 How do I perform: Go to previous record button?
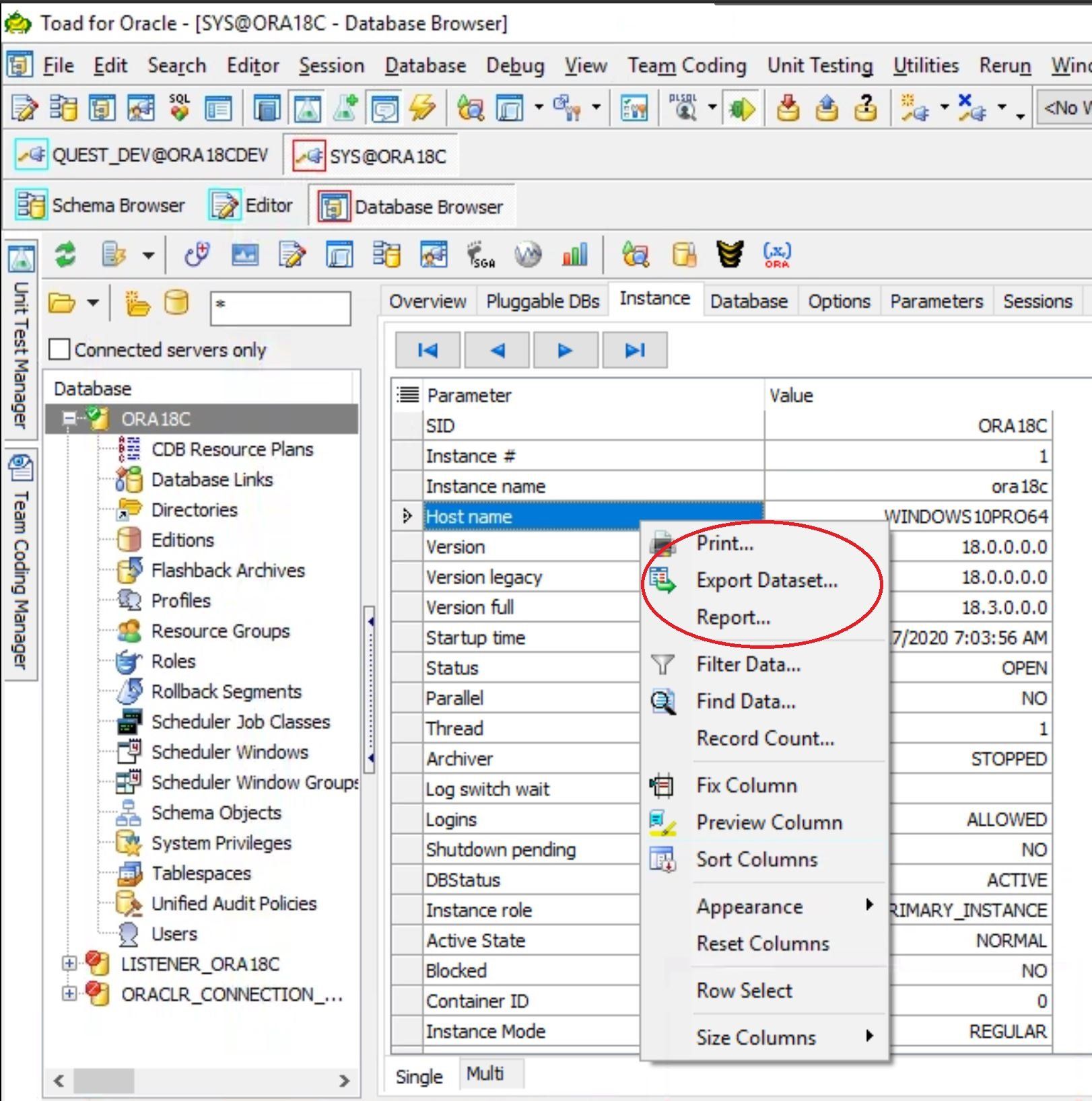pyautogui.click(x=497, y=350)
